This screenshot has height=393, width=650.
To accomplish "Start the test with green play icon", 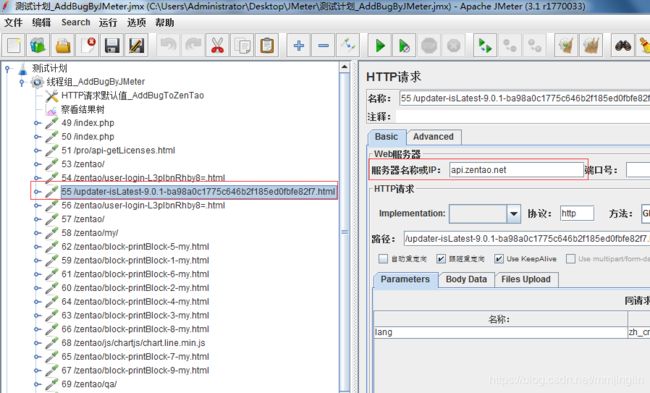I will pos(380,45).
